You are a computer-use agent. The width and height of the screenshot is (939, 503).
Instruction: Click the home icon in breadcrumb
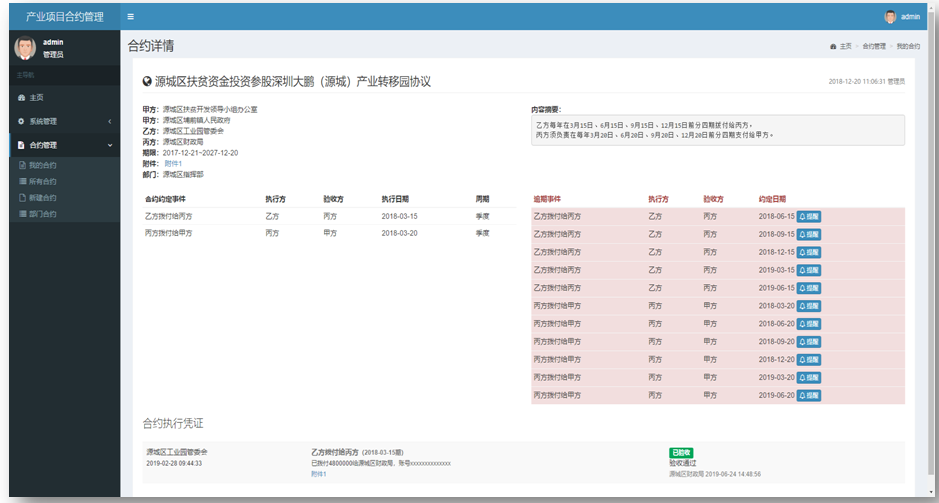833,47
